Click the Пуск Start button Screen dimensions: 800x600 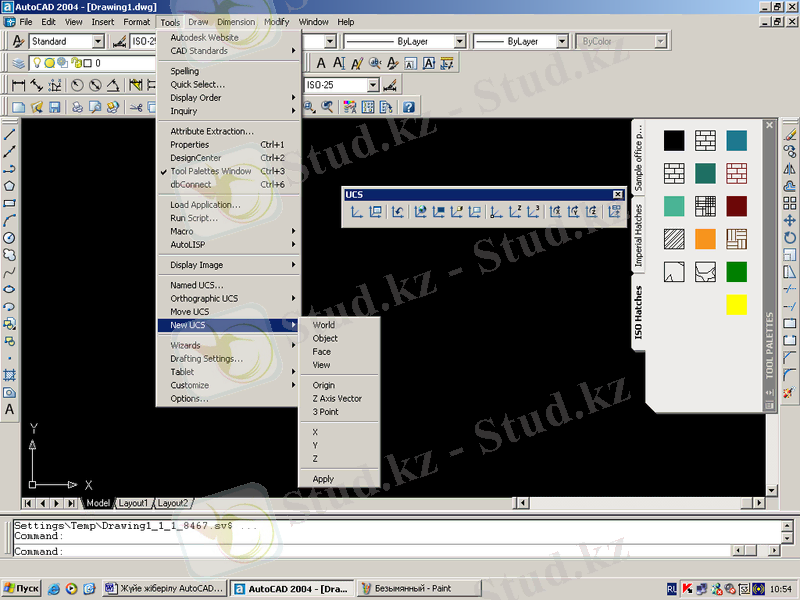tap(21, 589)
